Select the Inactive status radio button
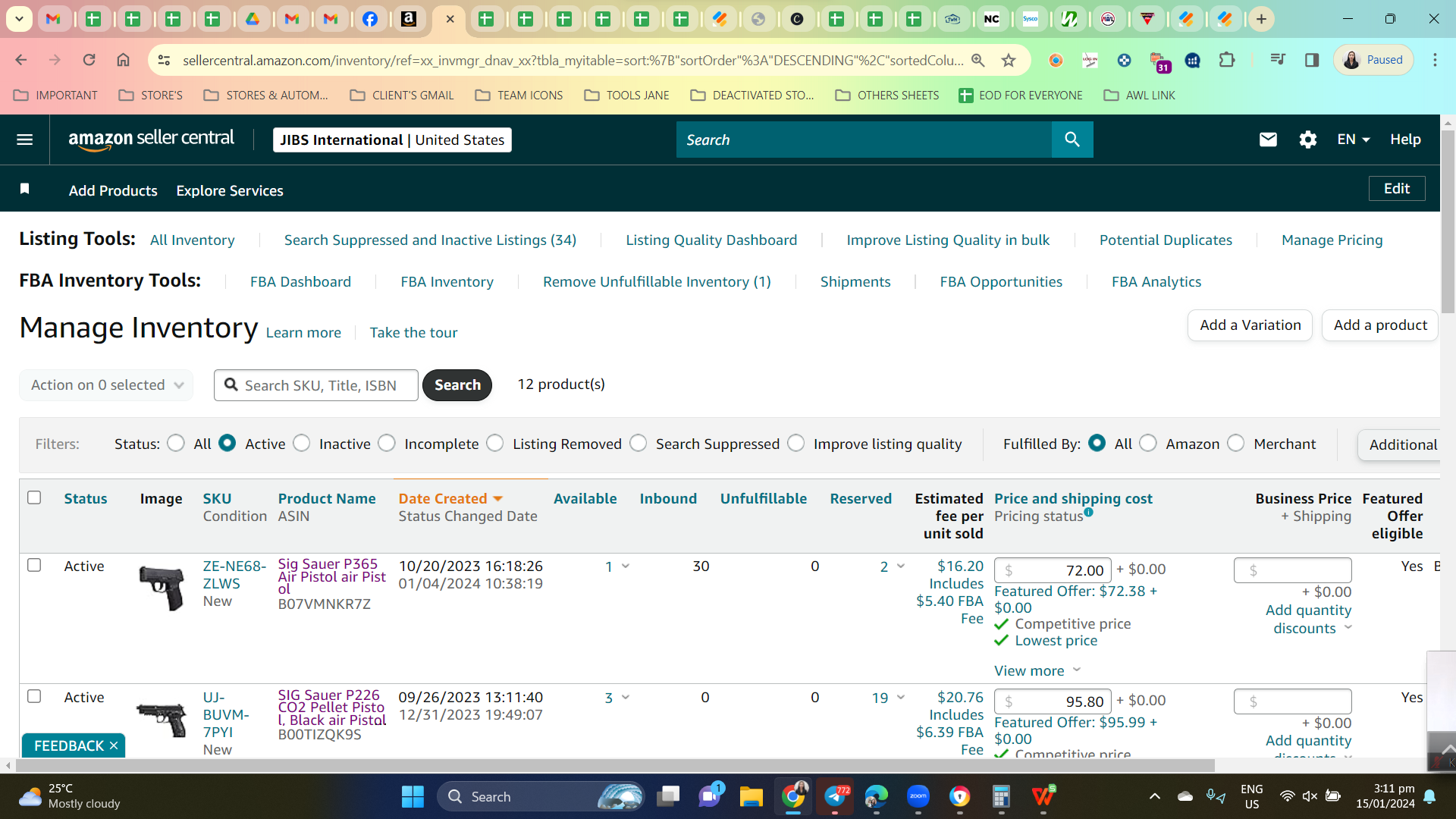 click(302, 443)
